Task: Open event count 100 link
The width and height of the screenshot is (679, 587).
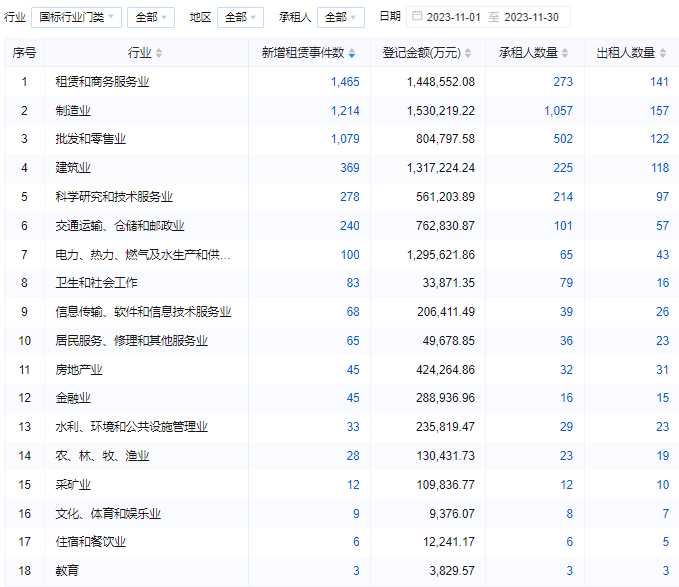Action: pyautogui.click(x=350, y=255)
